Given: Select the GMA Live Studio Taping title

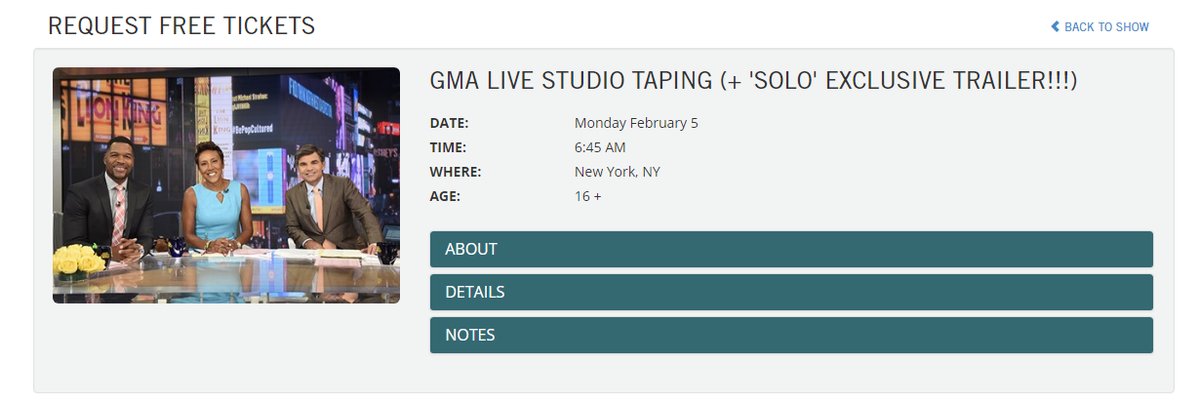Looking at the screenshot, I should (753, 82).
